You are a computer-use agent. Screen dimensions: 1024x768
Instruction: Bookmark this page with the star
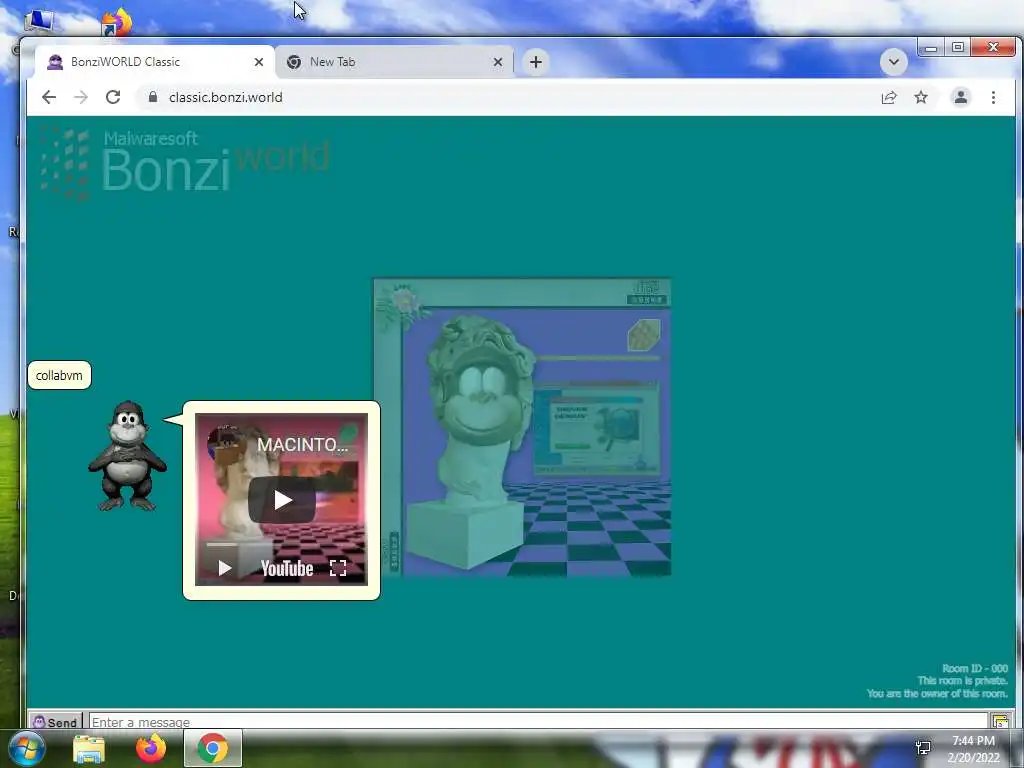coord(921,97)
